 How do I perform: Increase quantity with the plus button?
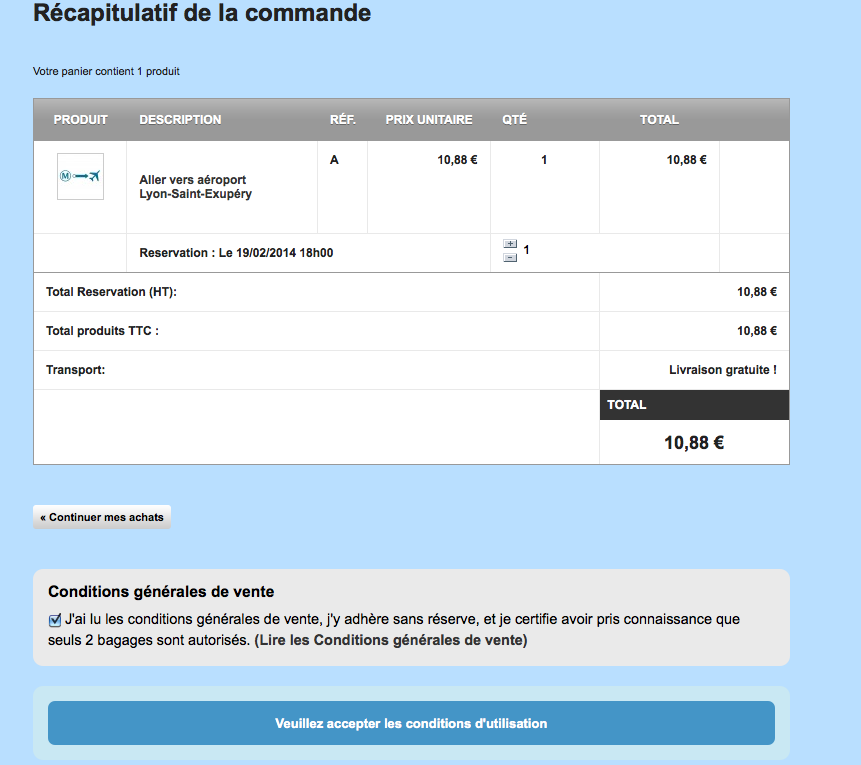click(x=510, y=244)
